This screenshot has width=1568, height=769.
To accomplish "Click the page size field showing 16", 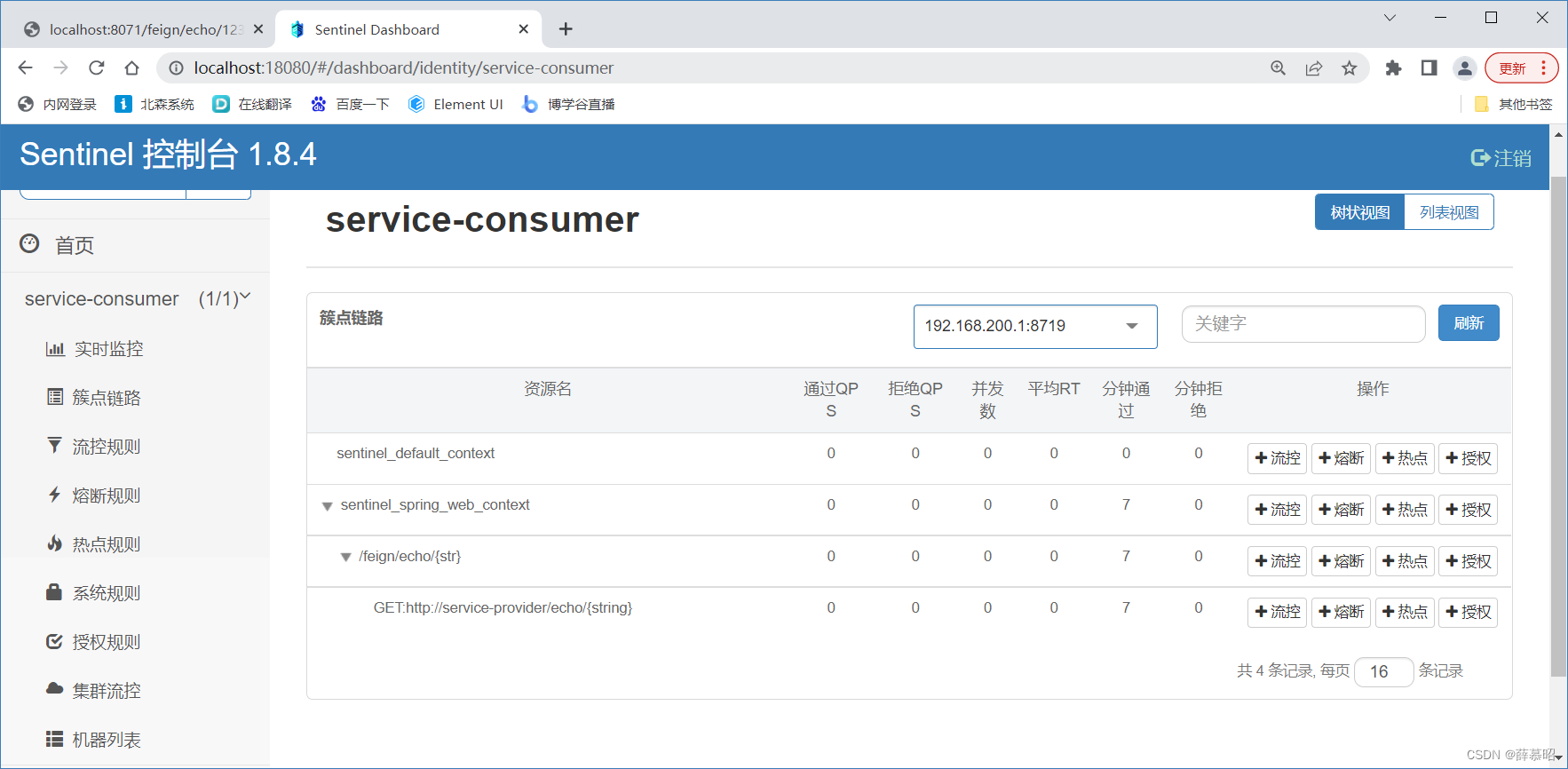I will pos(1384,672).
